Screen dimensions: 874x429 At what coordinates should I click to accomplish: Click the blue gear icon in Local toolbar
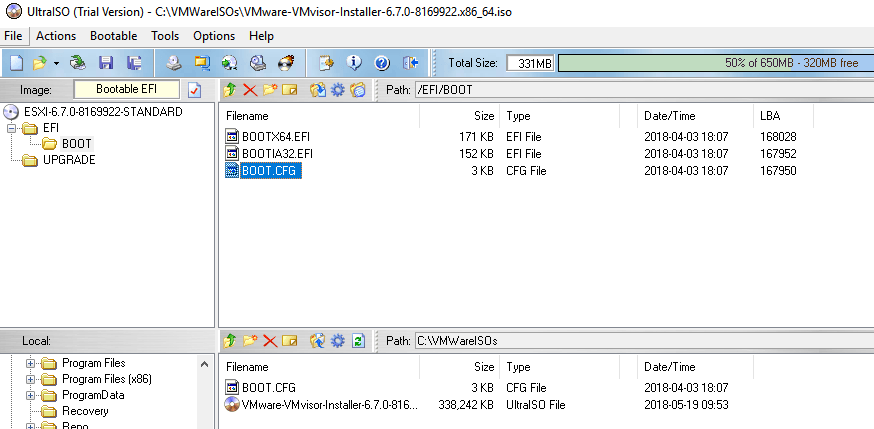coord(338,340)
